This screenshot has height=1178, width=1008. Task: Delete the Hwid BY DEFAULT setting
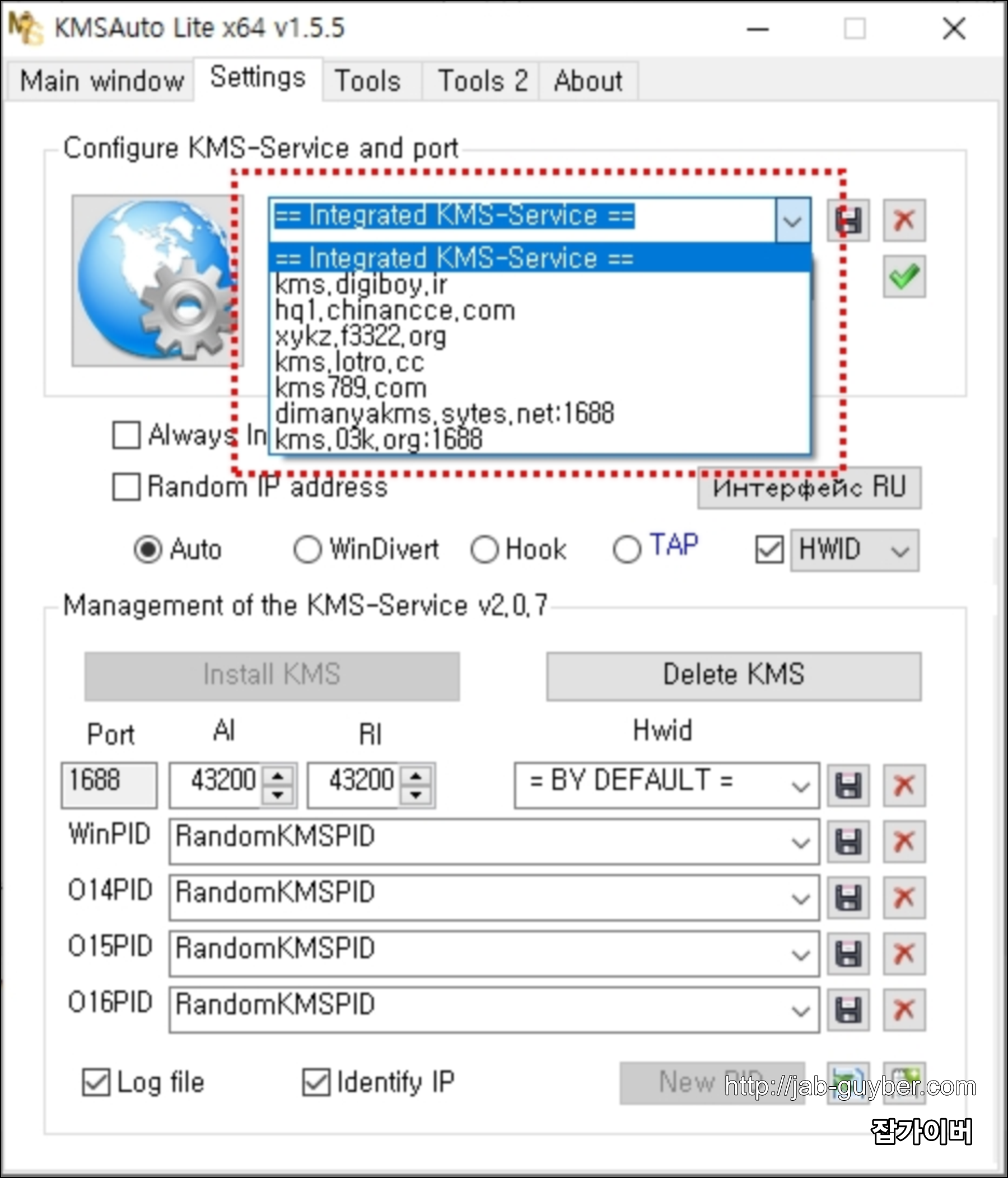(904, 785)
